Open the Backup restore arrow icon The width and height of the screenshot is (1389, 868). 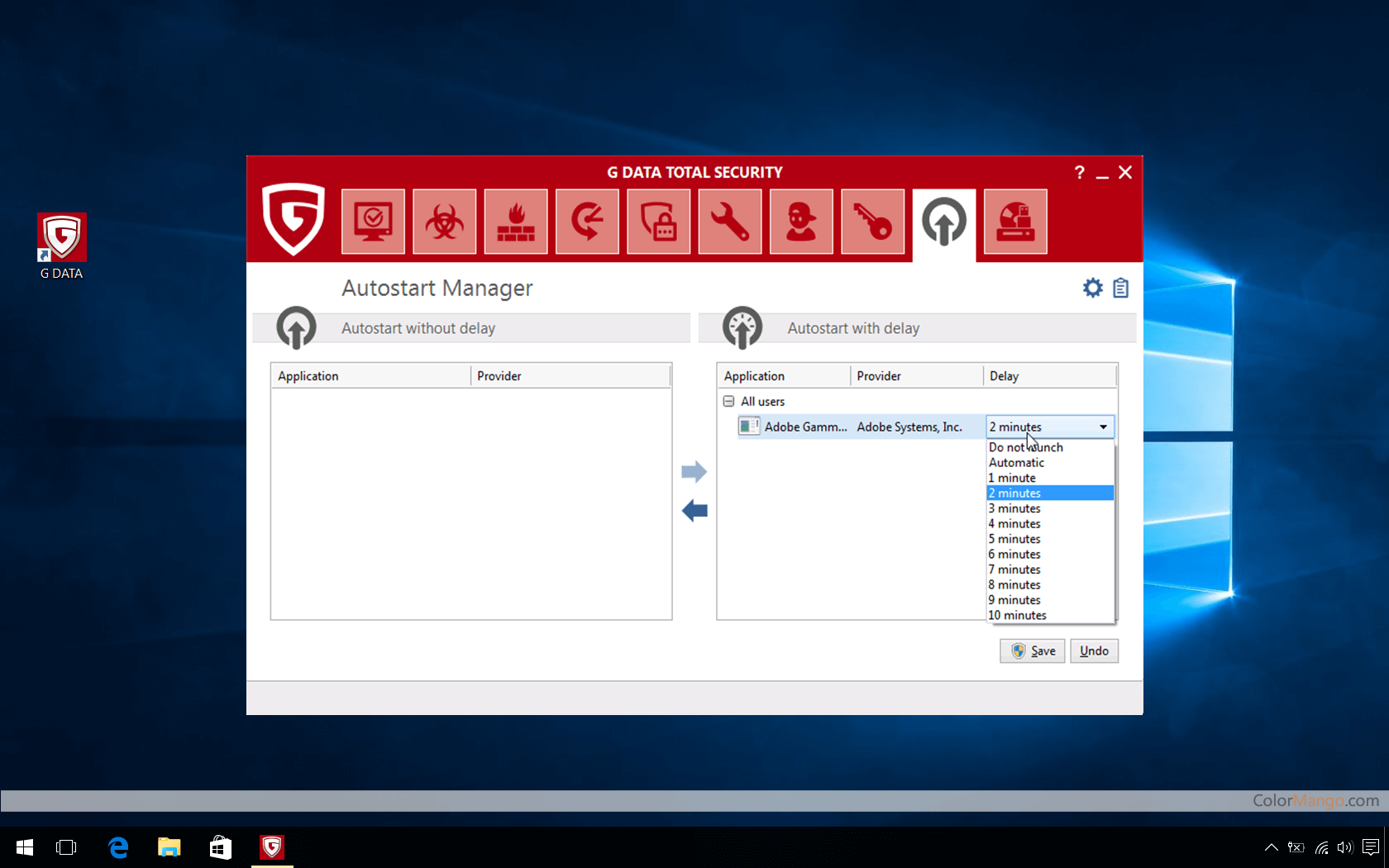587,222
